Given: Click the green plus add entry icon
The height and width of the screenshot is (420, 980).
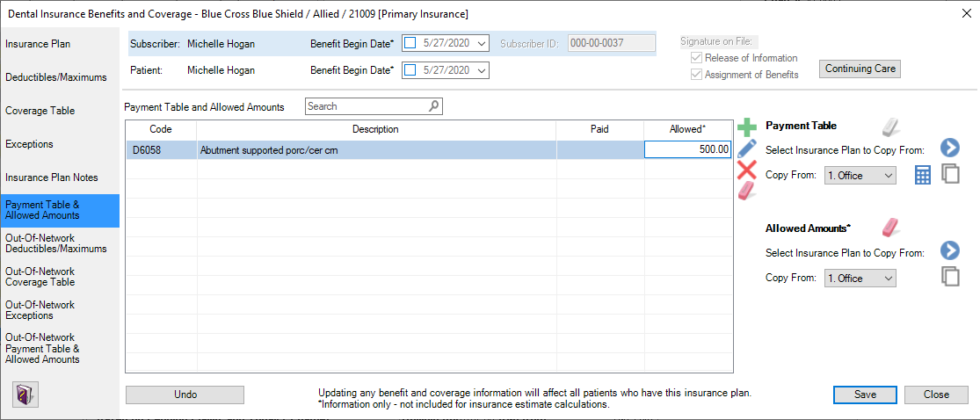Looking at the screenshot, I should point(747,128).
